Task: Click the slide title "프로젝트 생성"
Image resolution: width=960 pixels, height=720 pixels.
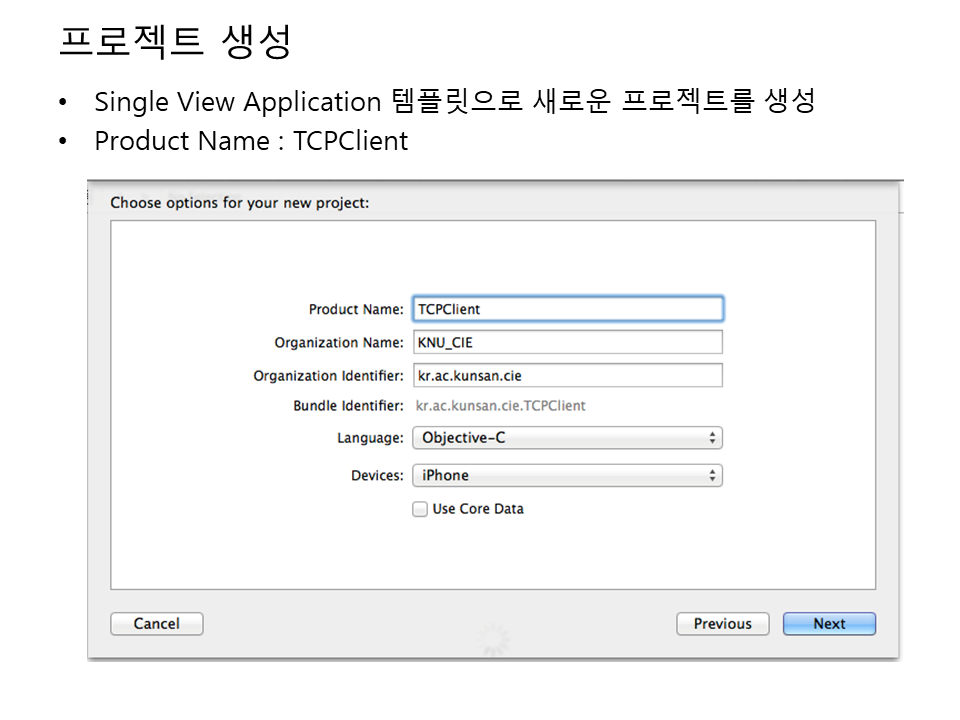Action: click(x=175, y=42)
